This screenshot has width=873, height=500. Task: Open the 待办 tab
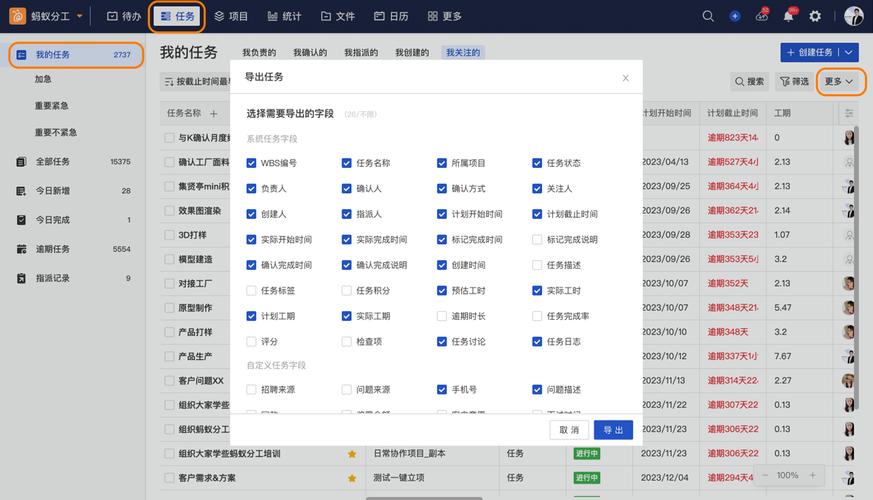point(124,16)
